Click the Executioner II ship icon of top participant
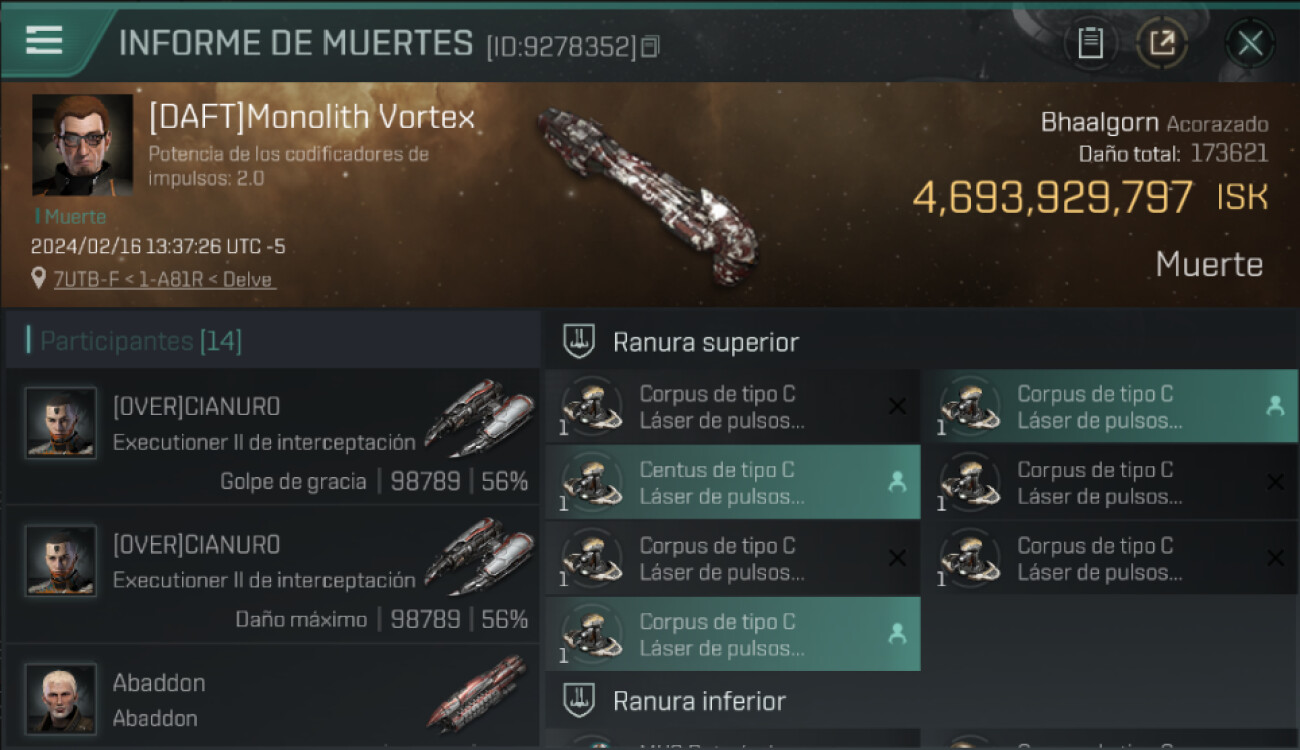Screen dimensions: 1300x750 click(478, 417)
